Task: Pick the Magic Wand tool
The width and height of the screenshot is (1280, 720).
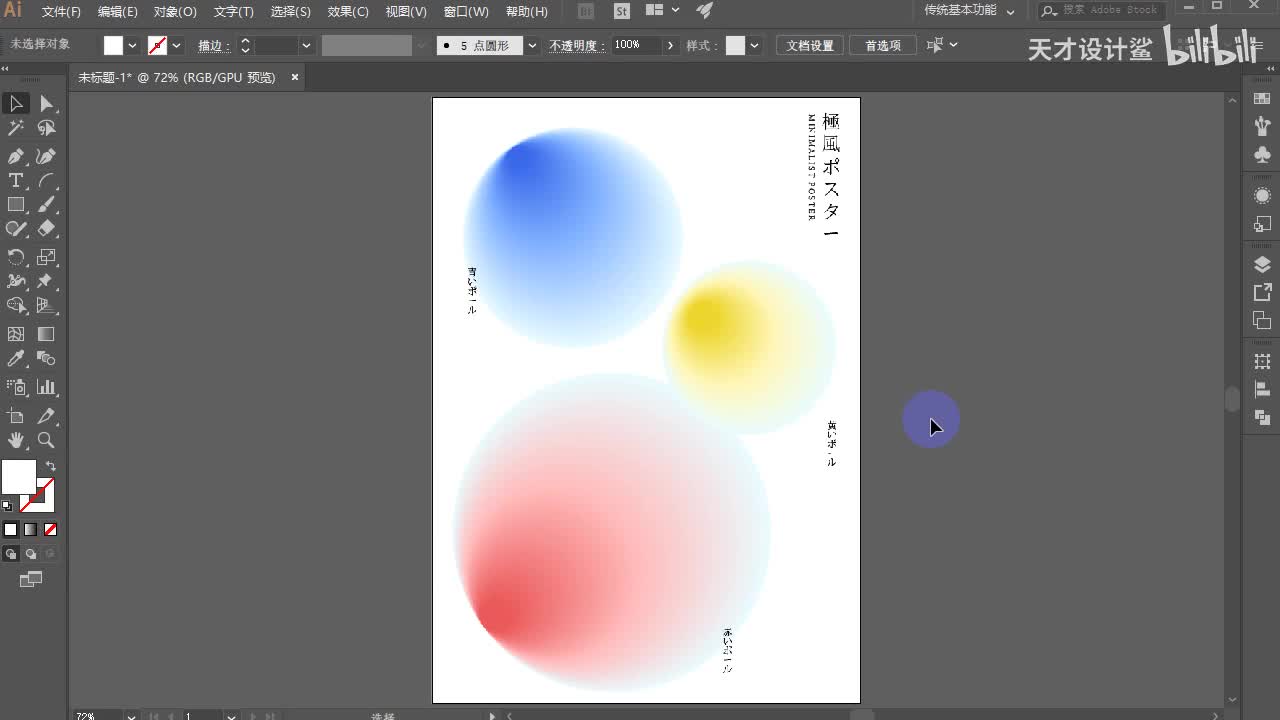Action: pos(16,128)
